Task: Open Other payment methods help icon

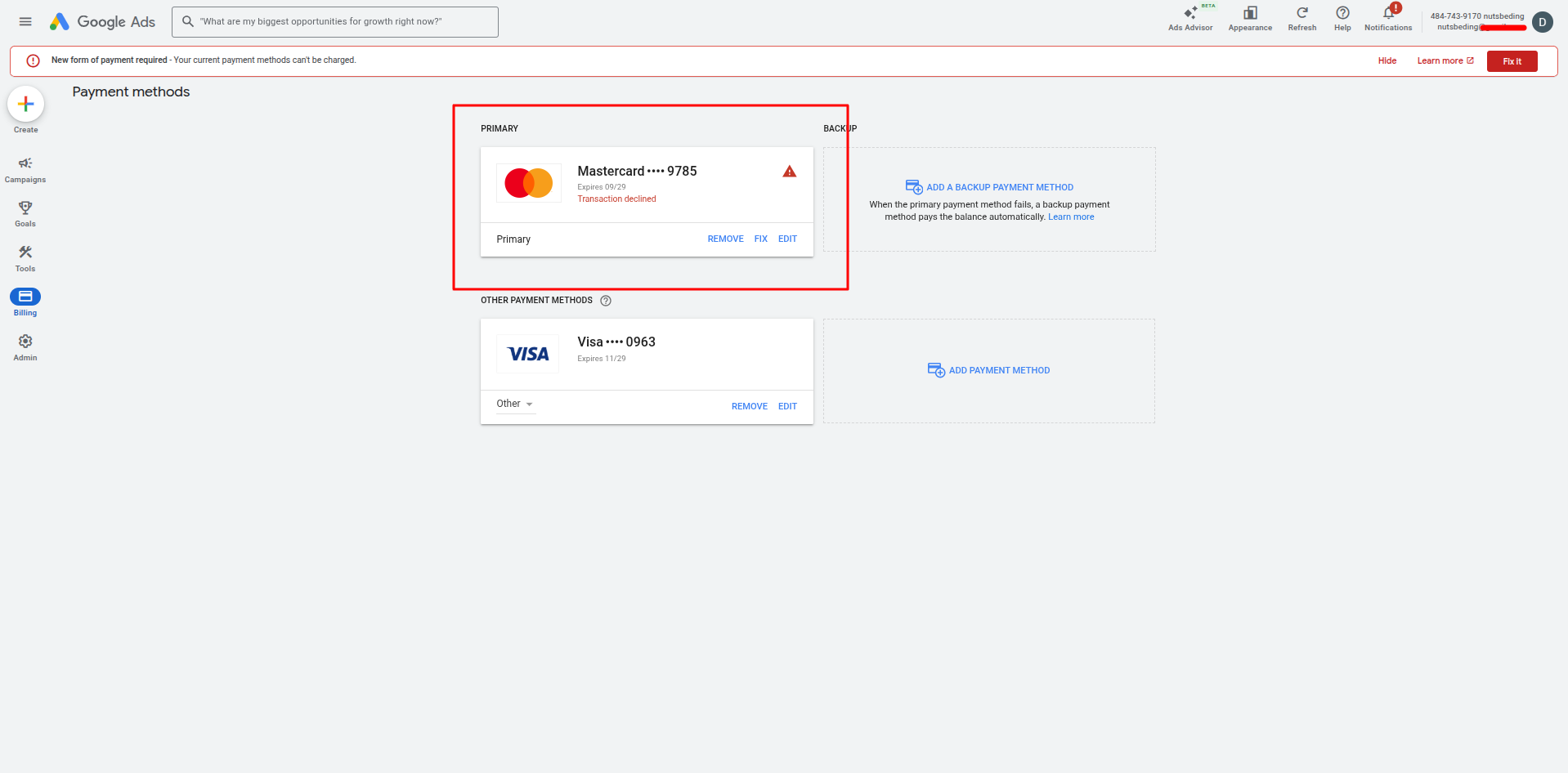Action: click(x=606, y=301)
